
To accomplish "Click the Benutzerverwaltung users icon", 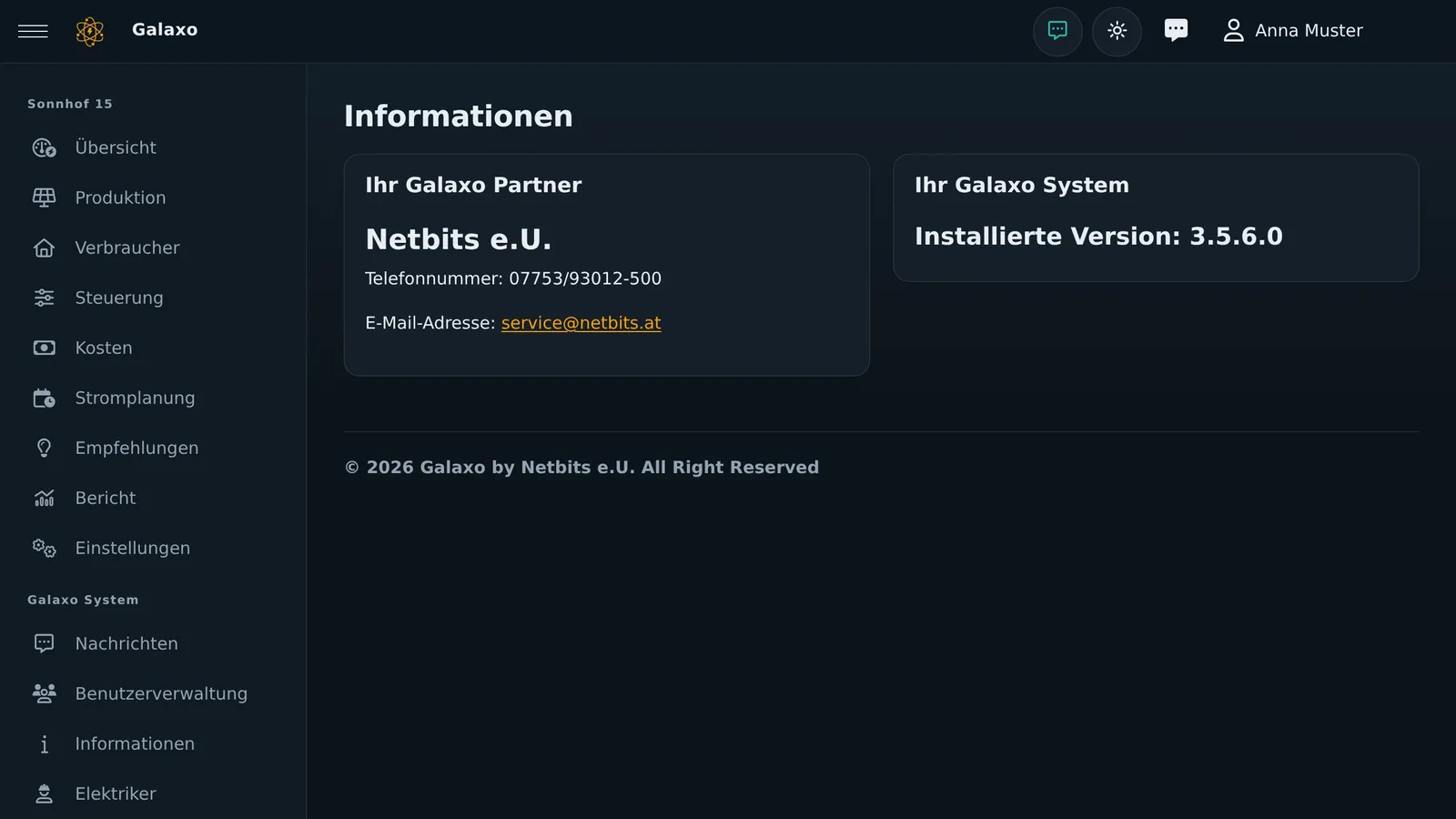I will click(x=44, y=693).
